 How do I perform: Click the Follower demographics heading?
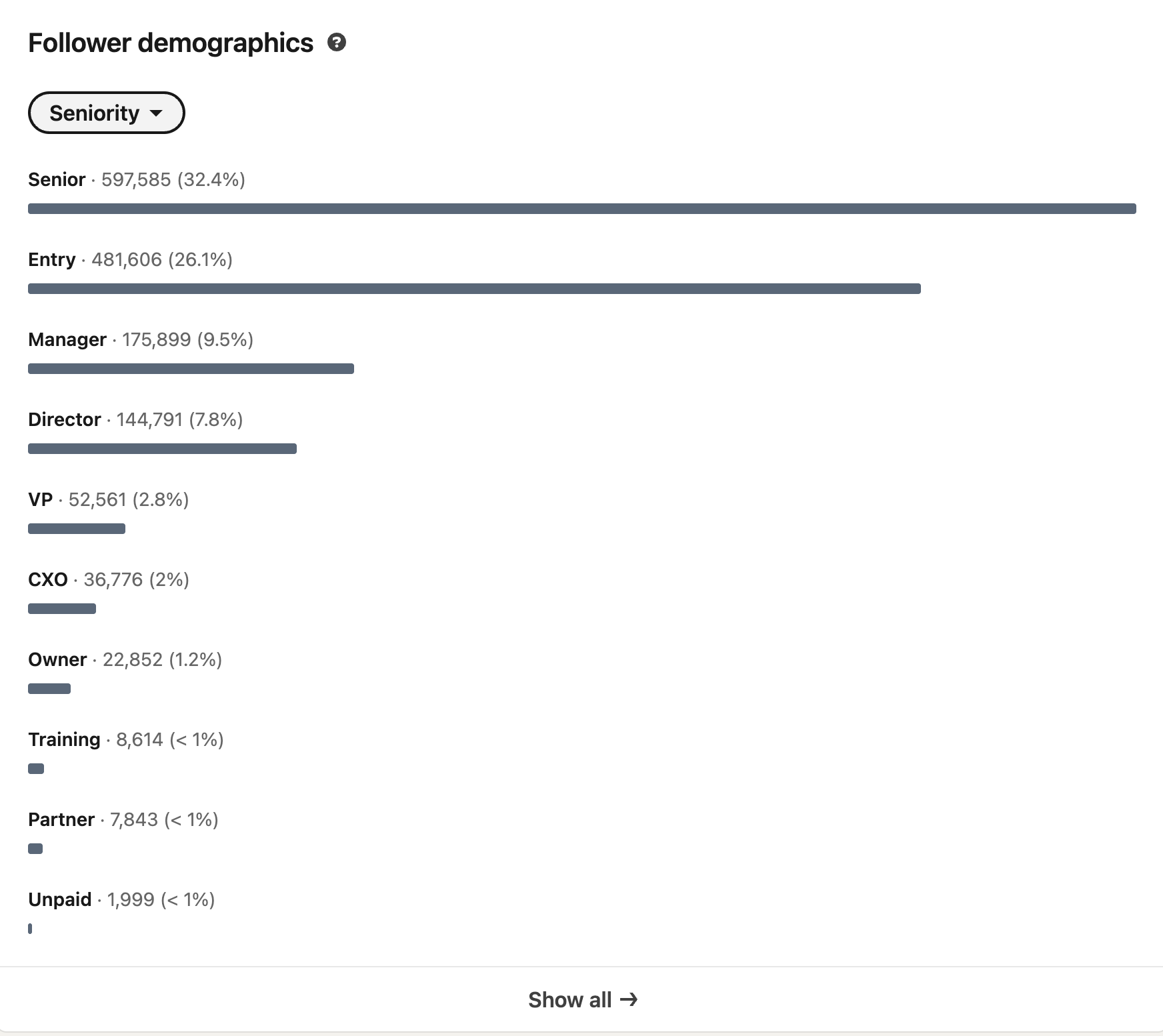coord(171,43)
